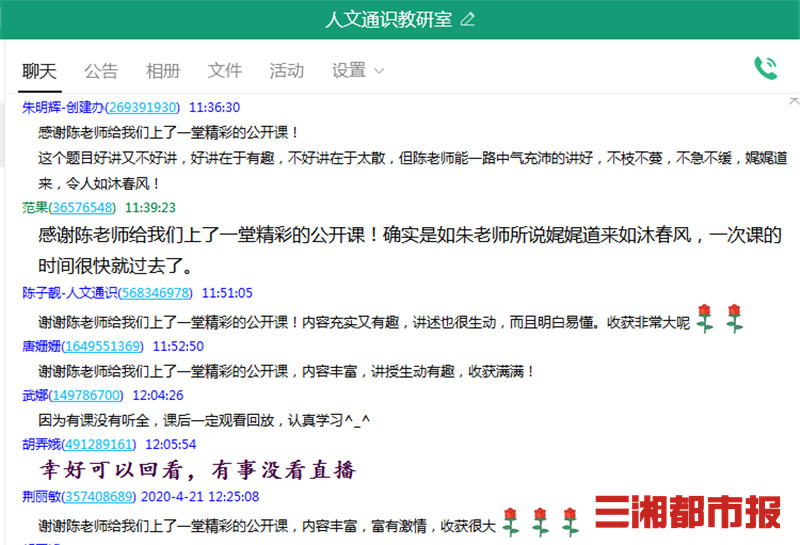Image resolution: width=800 pixels, height=545 pixels.
Task: Click QQ number 269391930 link
Action: coord(142,107)
